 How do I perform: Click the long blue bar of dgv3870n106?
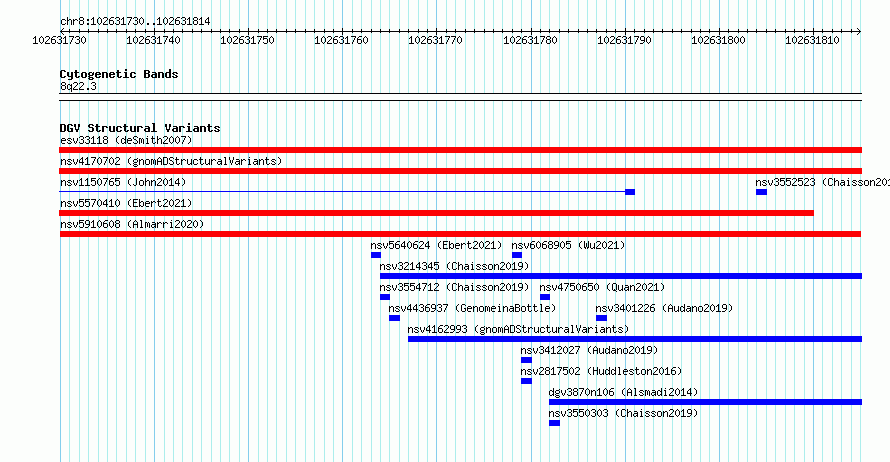(x=706, y=402)
